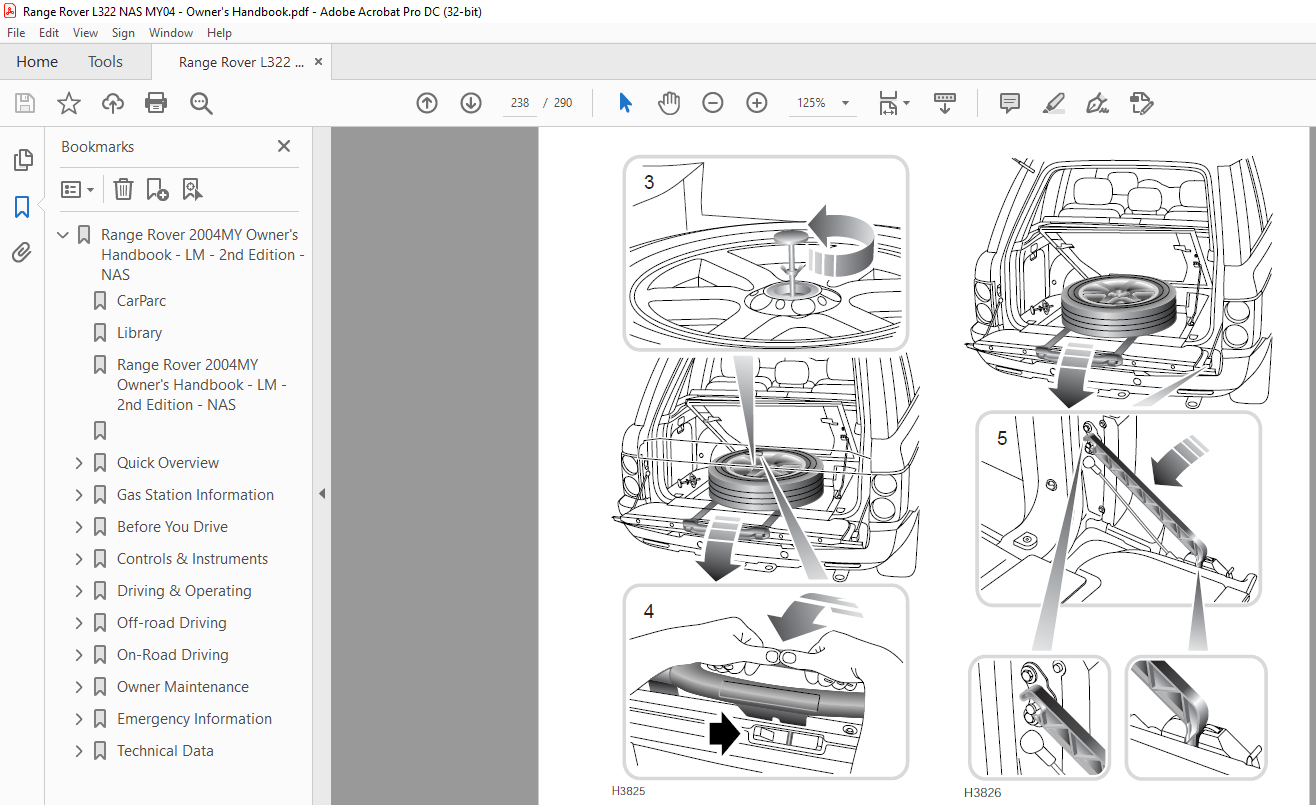Expand Off-road Driving bookmark

tap(80, 623)
